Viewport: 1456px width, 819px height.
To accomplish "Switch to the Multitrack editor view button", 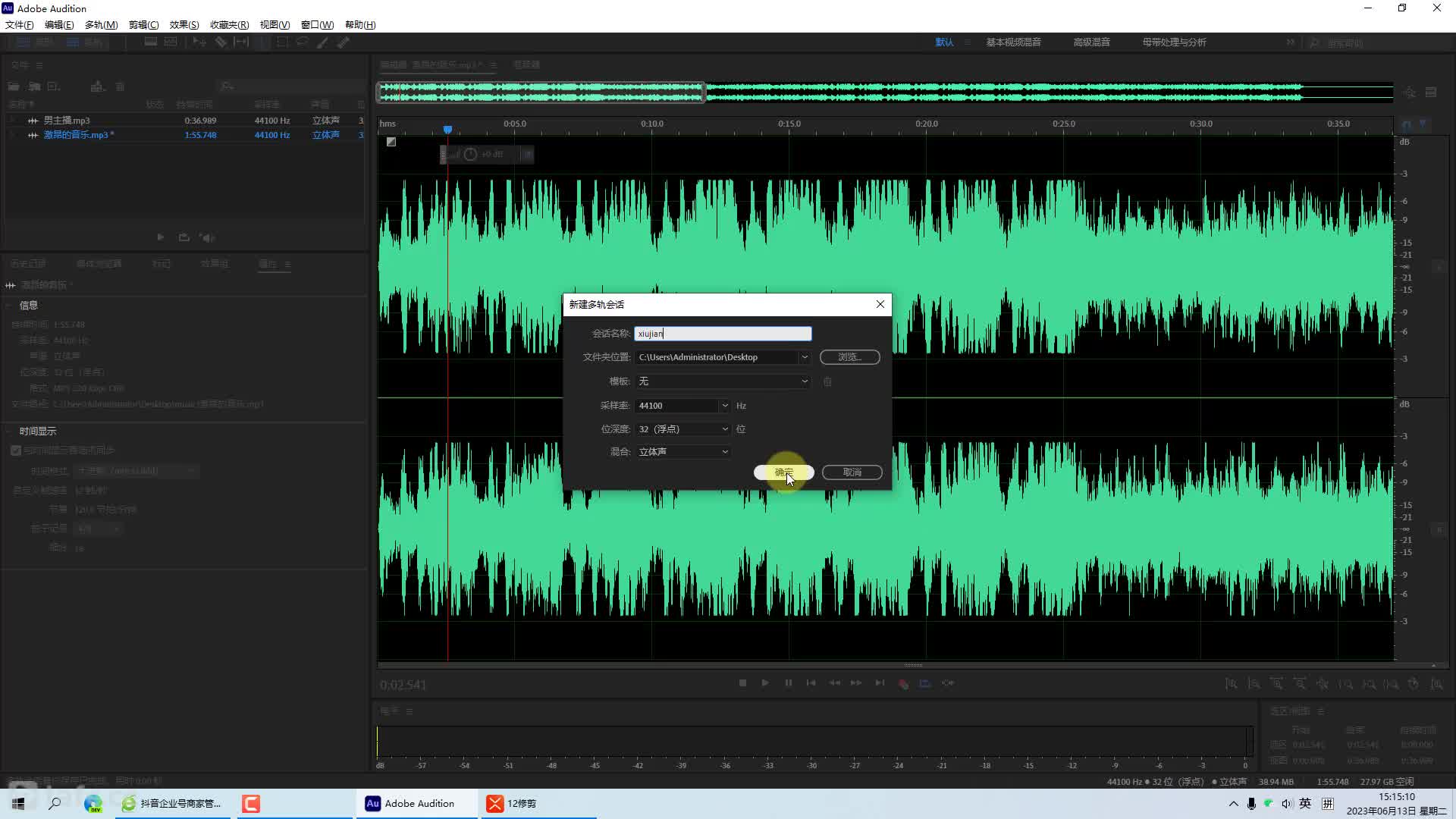I will 84,42.
